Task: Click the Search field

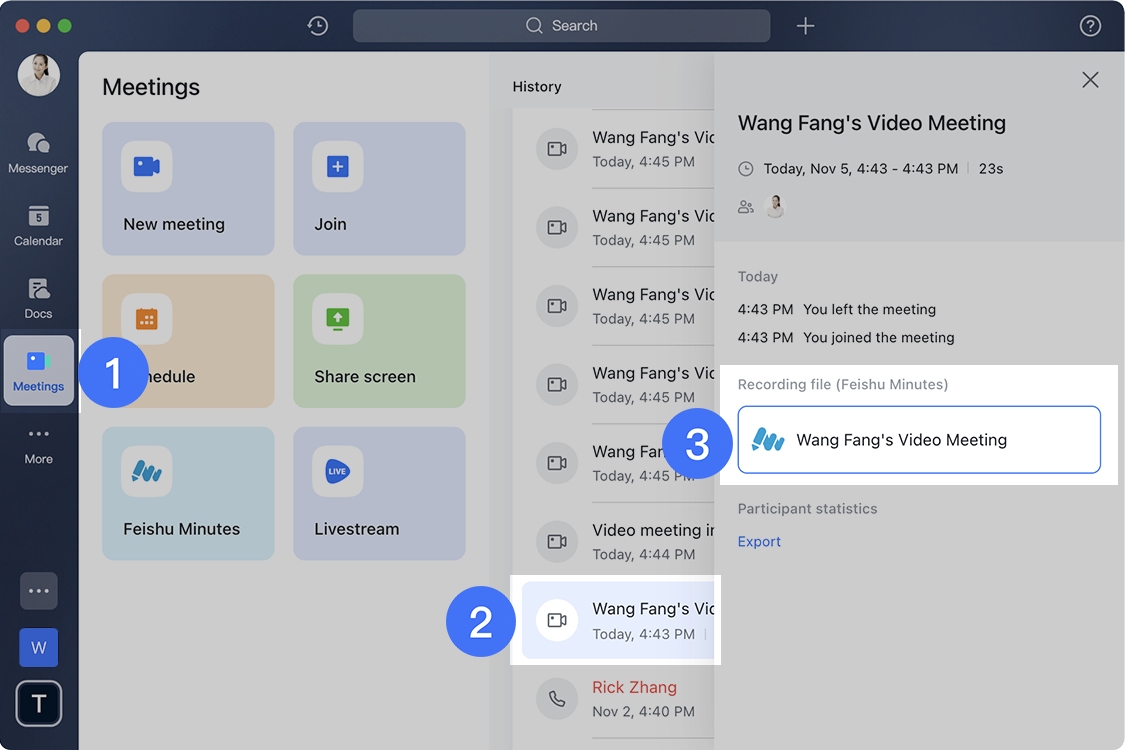Action: [x=561, y=26]
